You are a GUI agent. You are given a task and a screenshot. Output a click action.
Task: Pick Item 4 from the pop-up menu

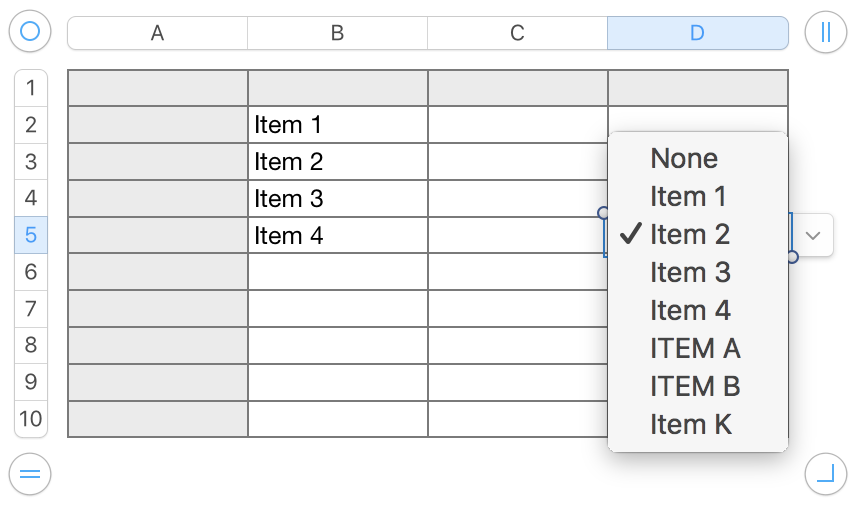click(x=690, y=310)
